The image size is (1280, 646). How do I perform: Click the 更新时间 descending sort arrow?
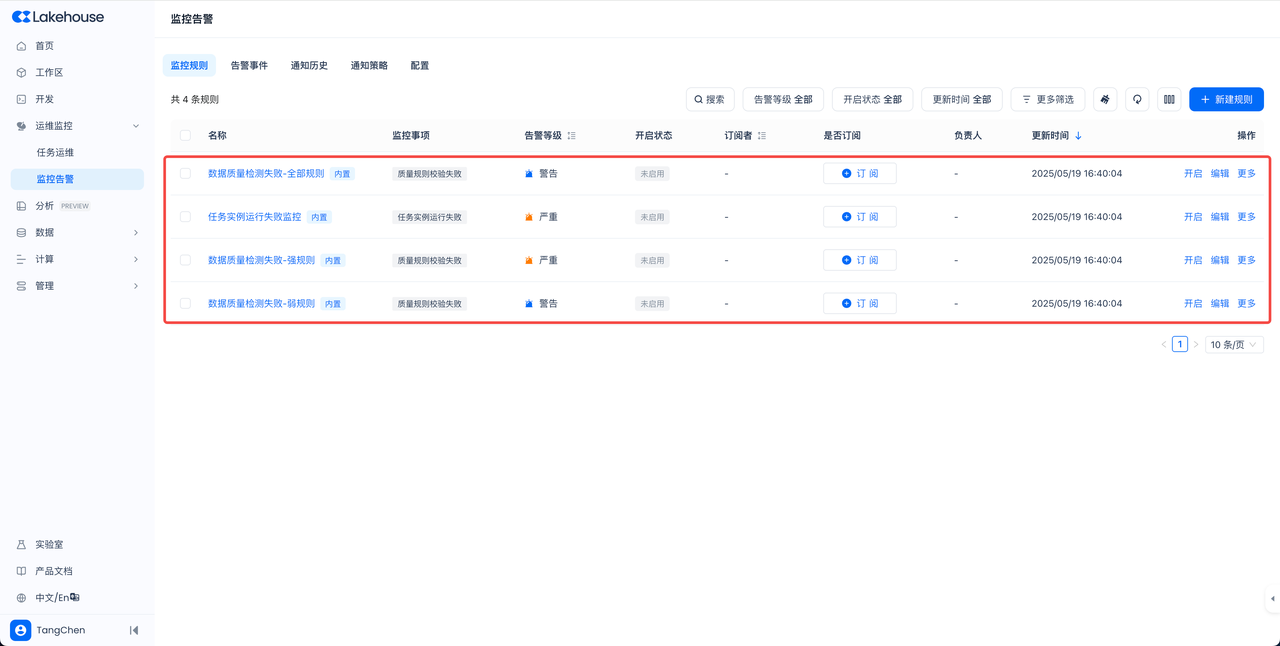click(1078, 136)
